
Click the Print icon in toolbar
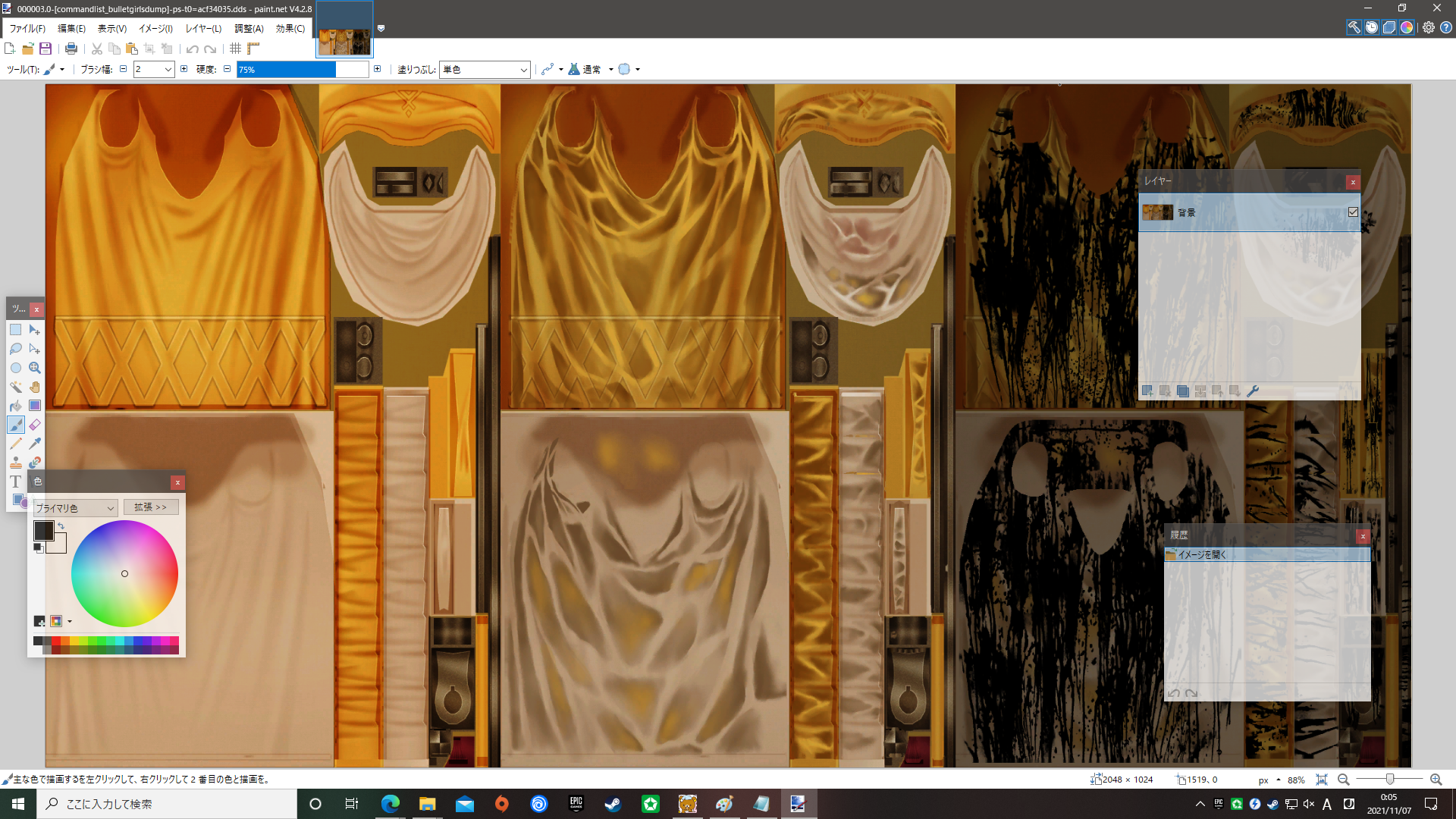click(x=71, y=49)
